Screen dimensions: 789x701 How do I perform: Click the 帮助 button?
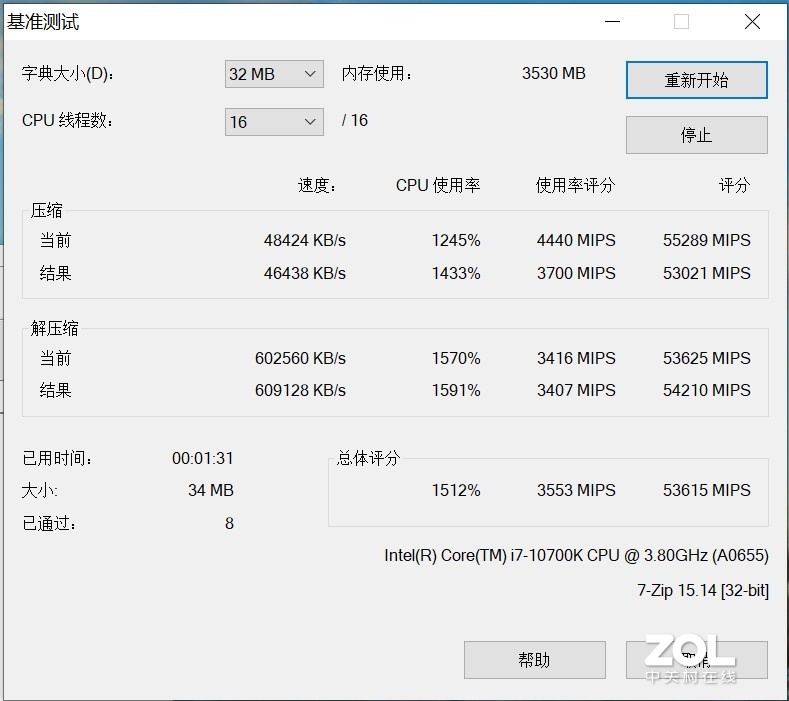pos(534,660)
